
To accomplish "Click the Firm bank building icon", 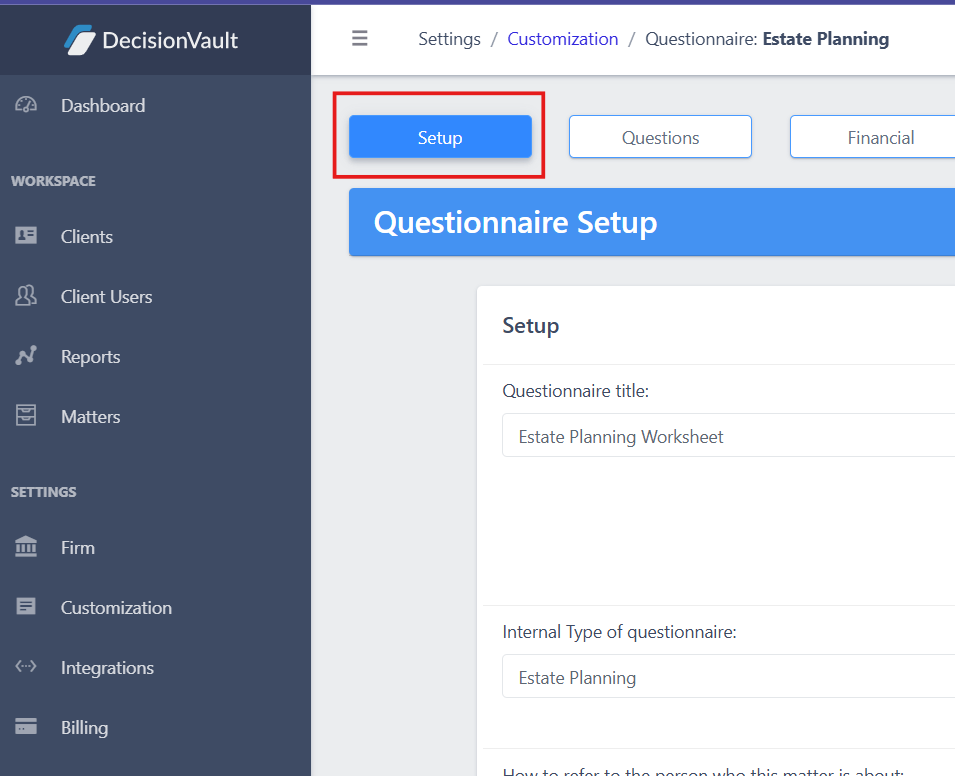I will [x=26, y=546].
